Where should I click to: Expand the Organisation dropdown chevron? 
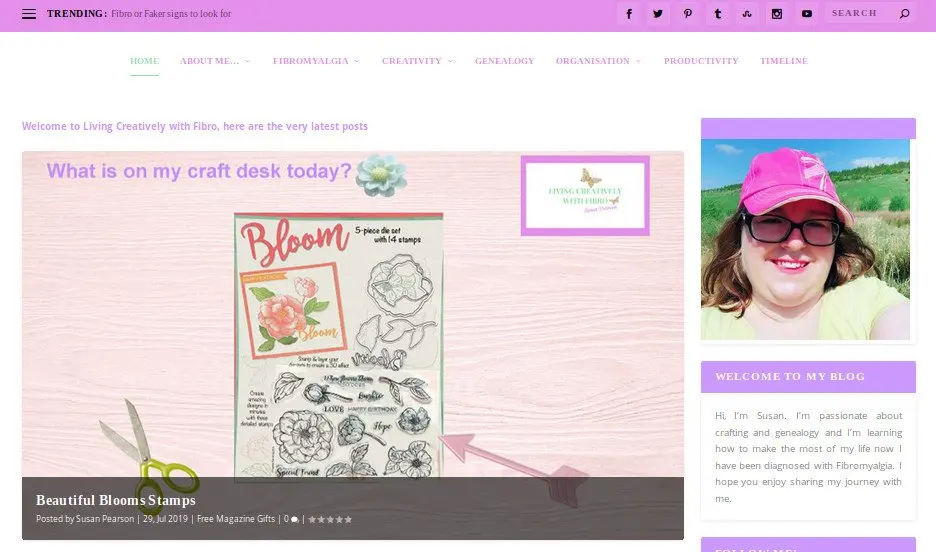(638, 61)
